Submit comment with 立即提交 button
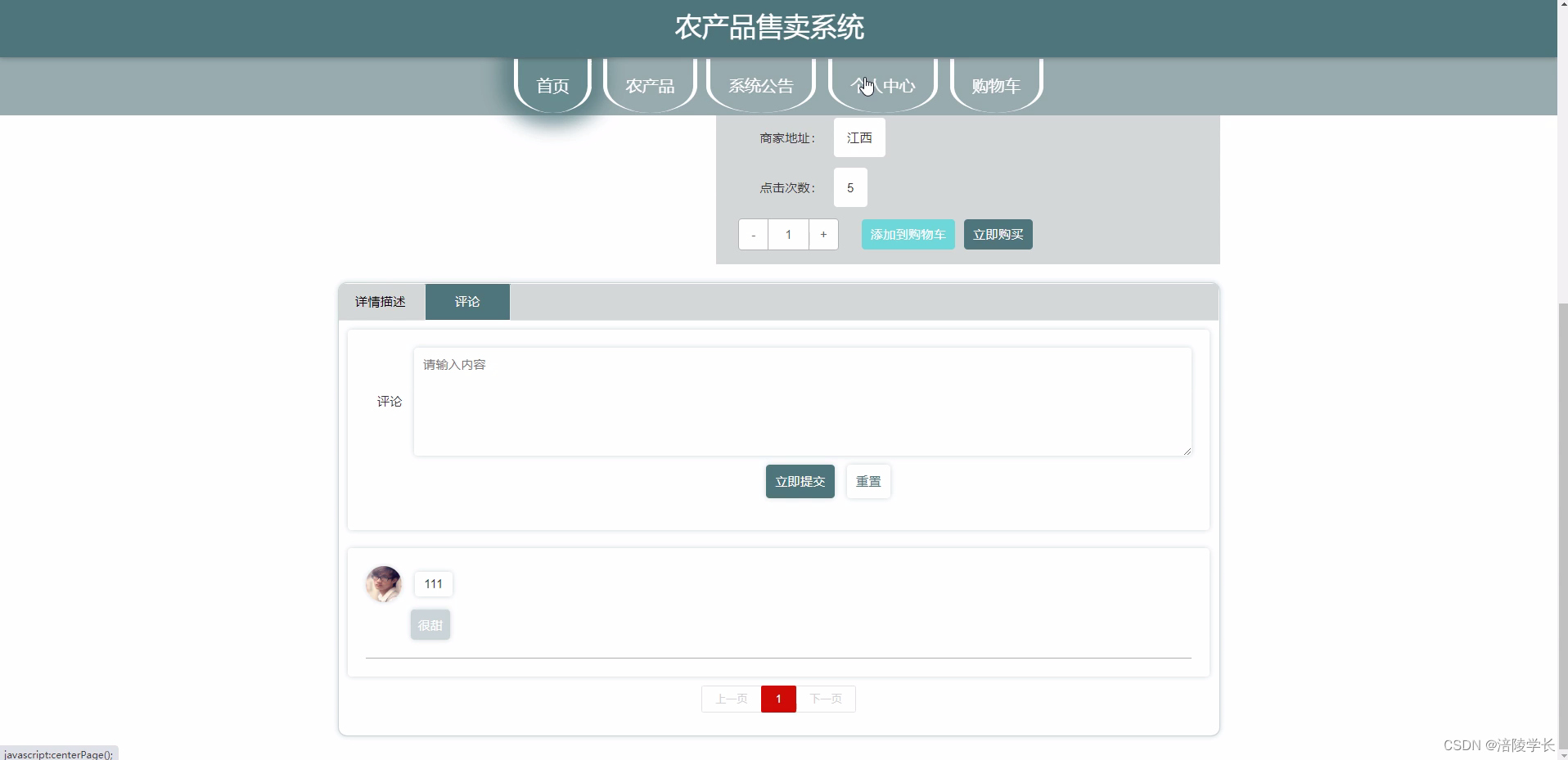The image size is (1568, 760). 799,481
